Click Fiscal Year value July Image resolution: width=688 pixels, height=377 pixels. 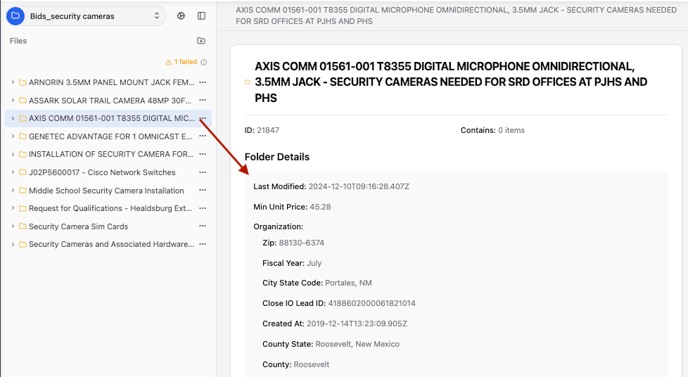point(314,263)
